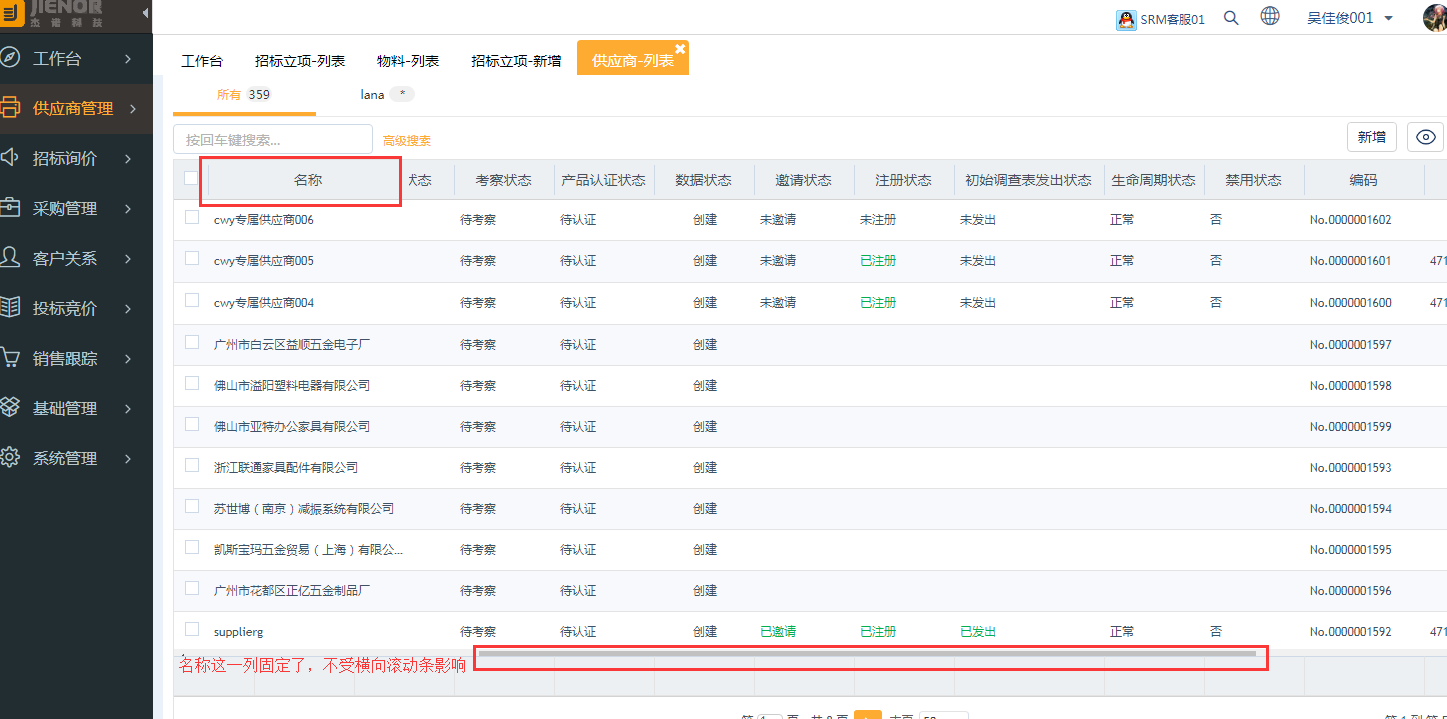Check the box for 浙江联通家具配件有限公司
This screenshot has width=1447, height=719.
(192, 465)
